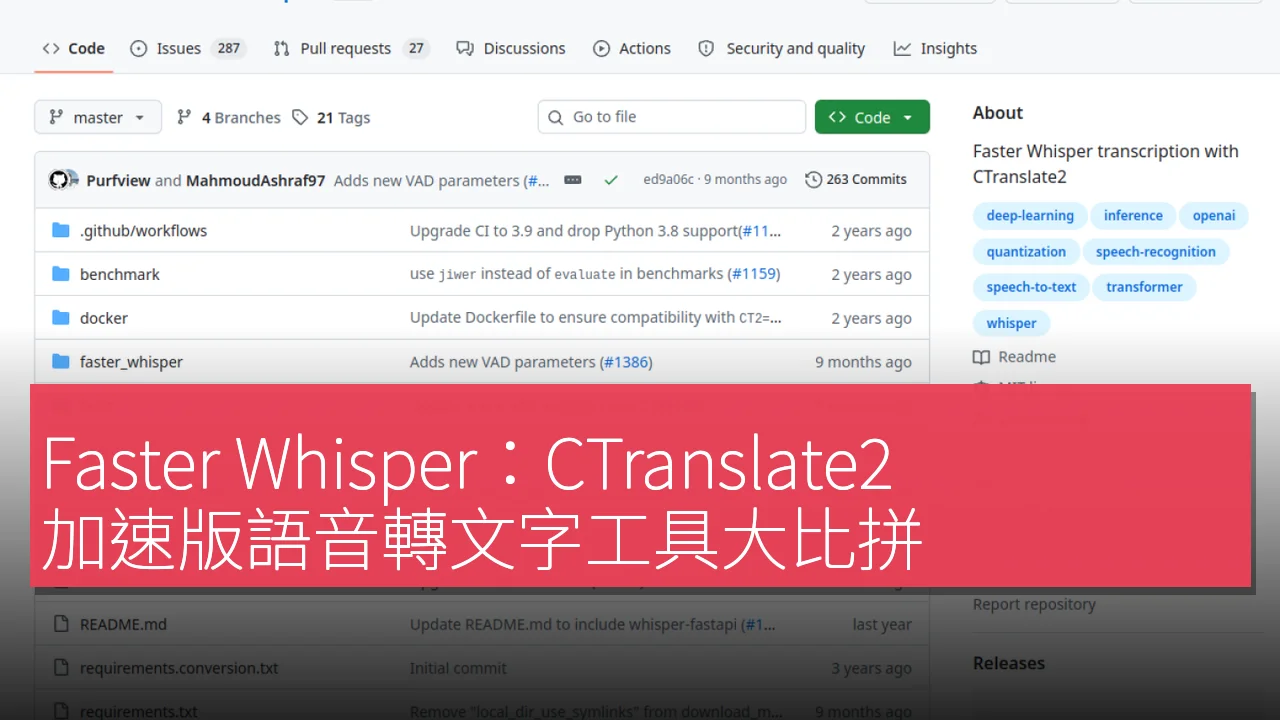This screenshot has width=1280, height=720.
Task: Click folder icon next to docker
Action: (x=60, y=318)
